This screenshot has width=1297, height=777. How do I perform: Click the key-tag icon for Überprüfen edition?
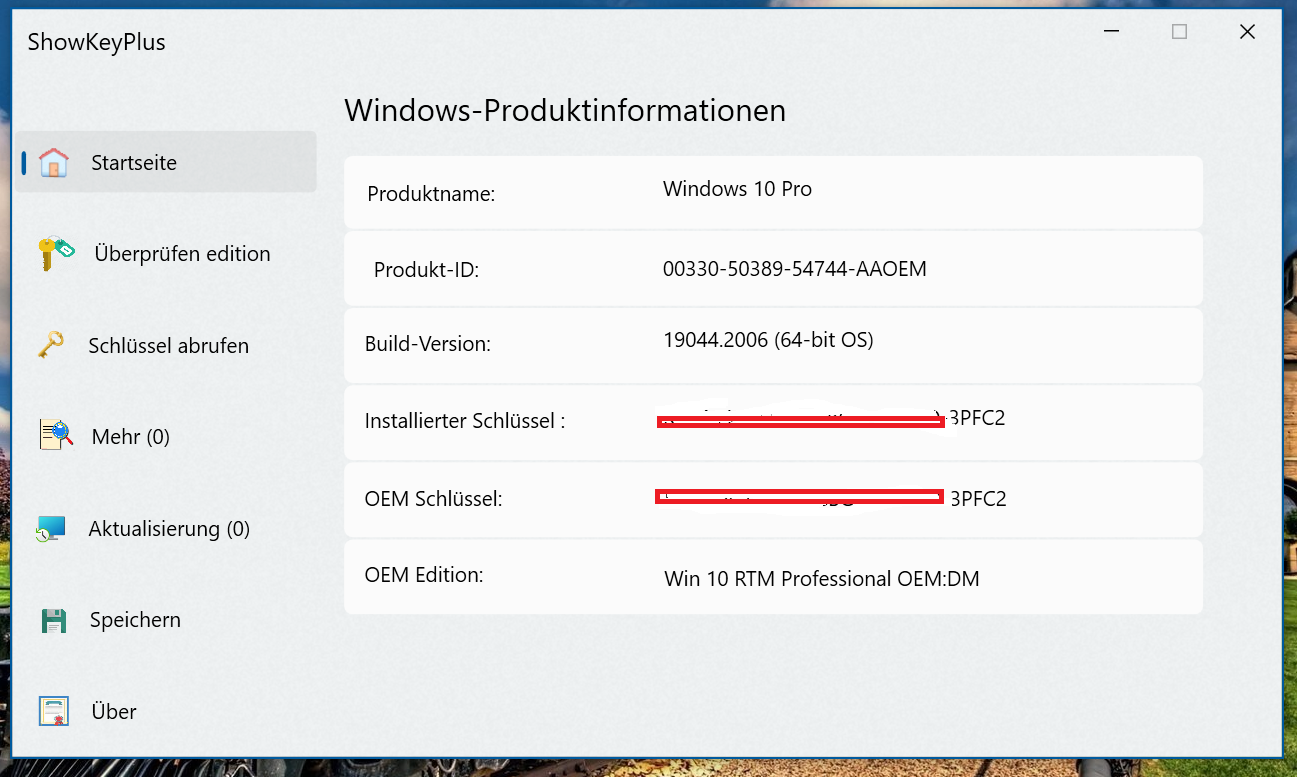56,253
